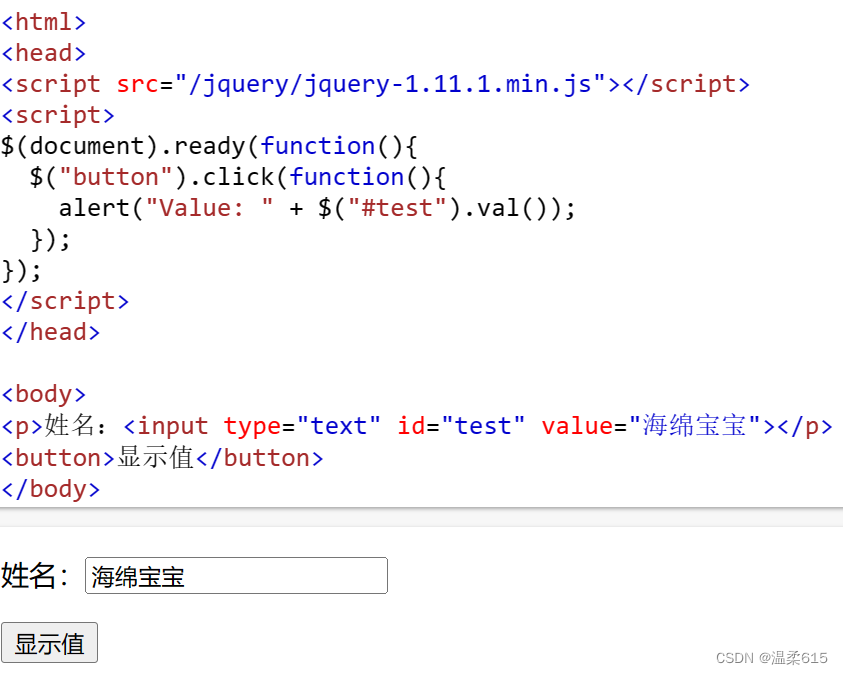843x675 pixels.
Task: Click the </body> closing tag
Action: tap(50, 488)
